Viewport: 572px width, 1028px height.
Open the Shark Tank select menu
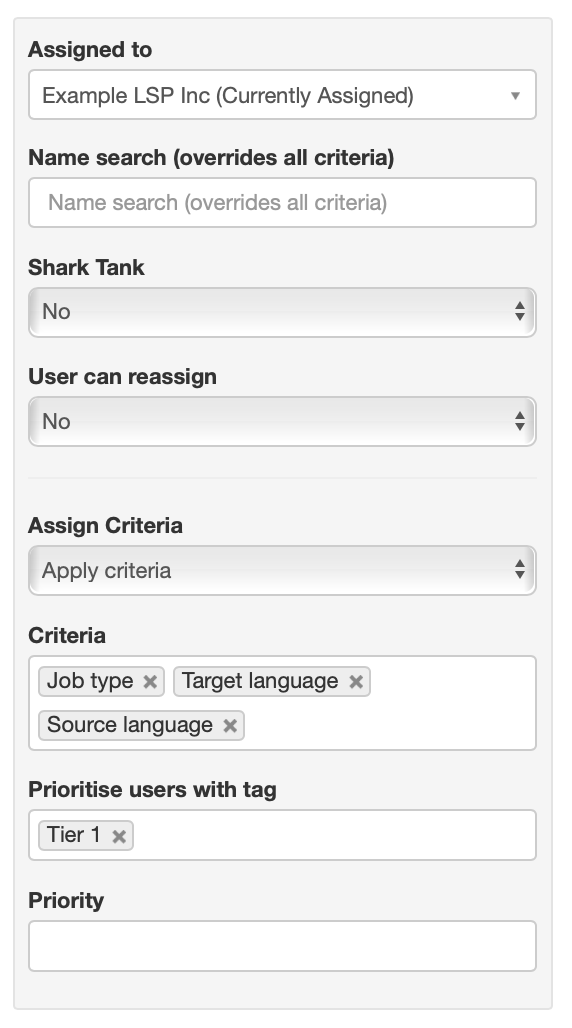point(282,312)
